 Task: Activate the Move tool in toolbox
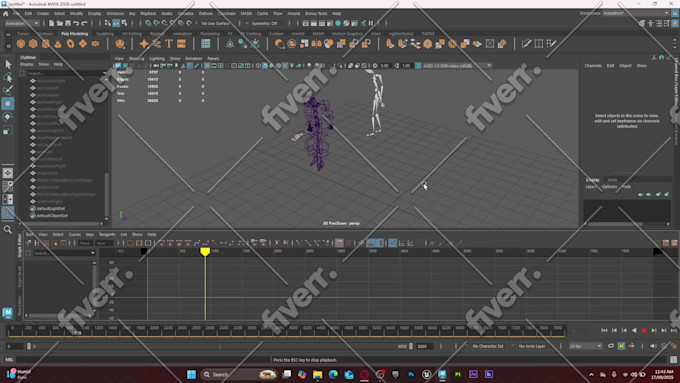coord(8,104)
